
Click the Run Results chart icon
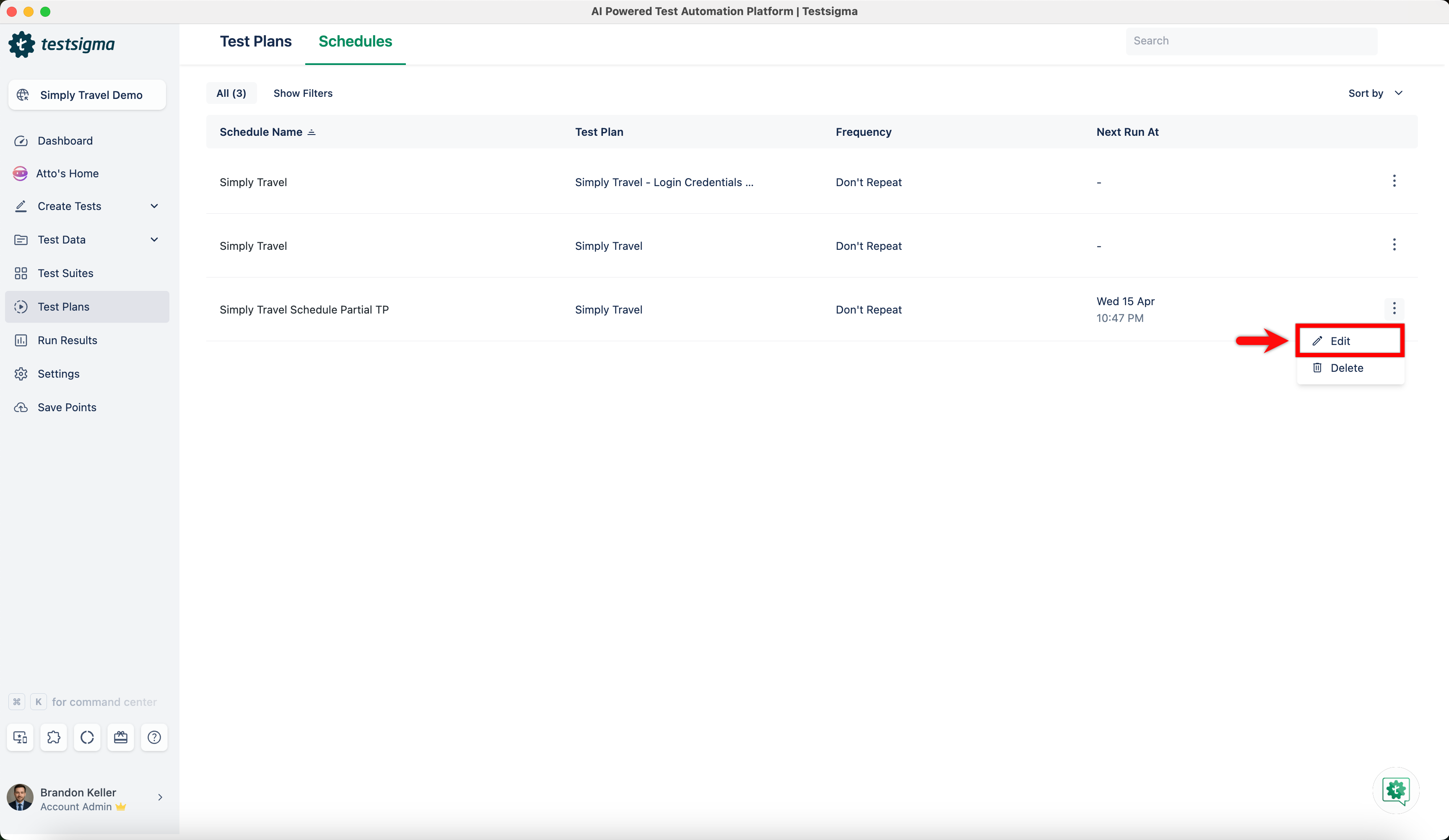click(21, 340)
